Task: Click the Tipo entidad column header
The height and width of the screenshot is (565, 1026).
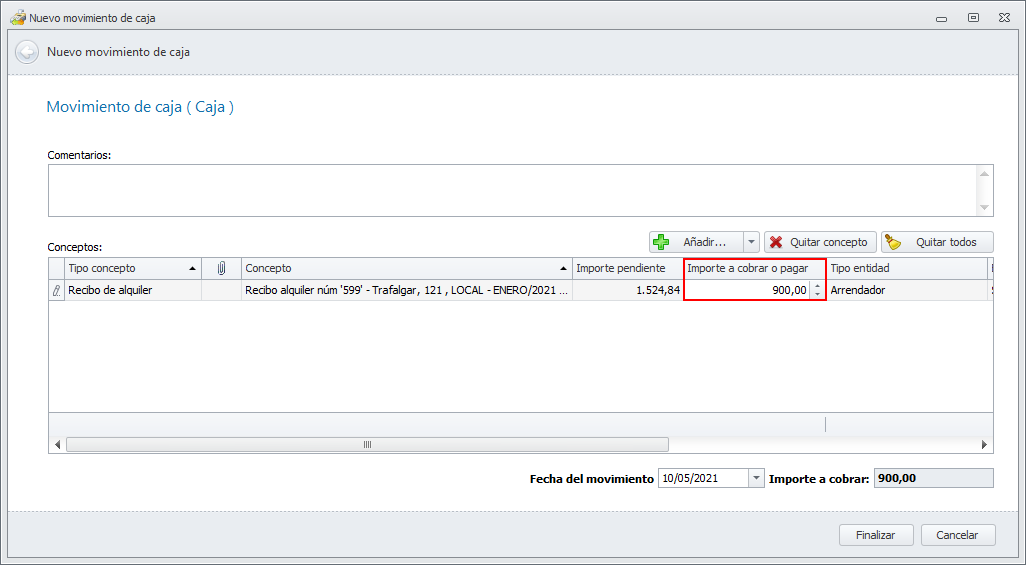Action: pyautogui.click(x=907, y=268)
